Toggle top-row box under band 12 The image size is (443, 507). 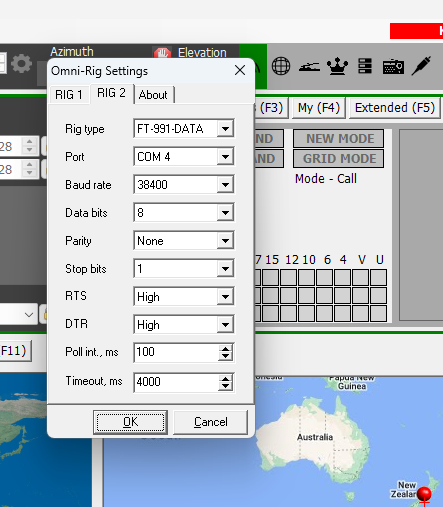coord(288,277)
